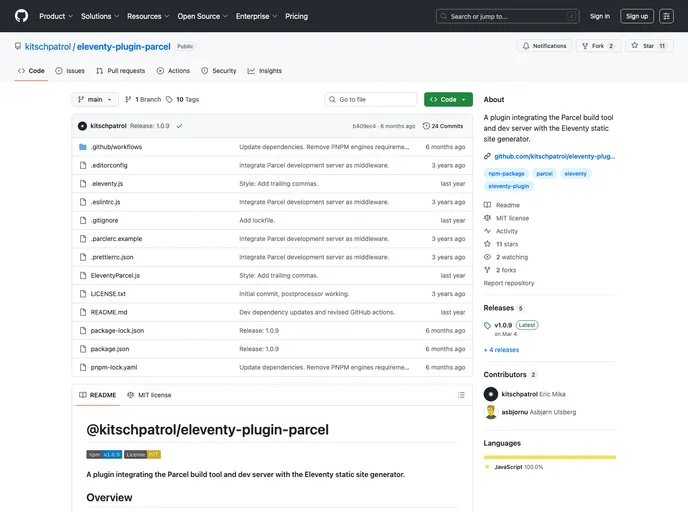
Task: Open ElevenlyParcel.js file
Action: tap(115, 276)
